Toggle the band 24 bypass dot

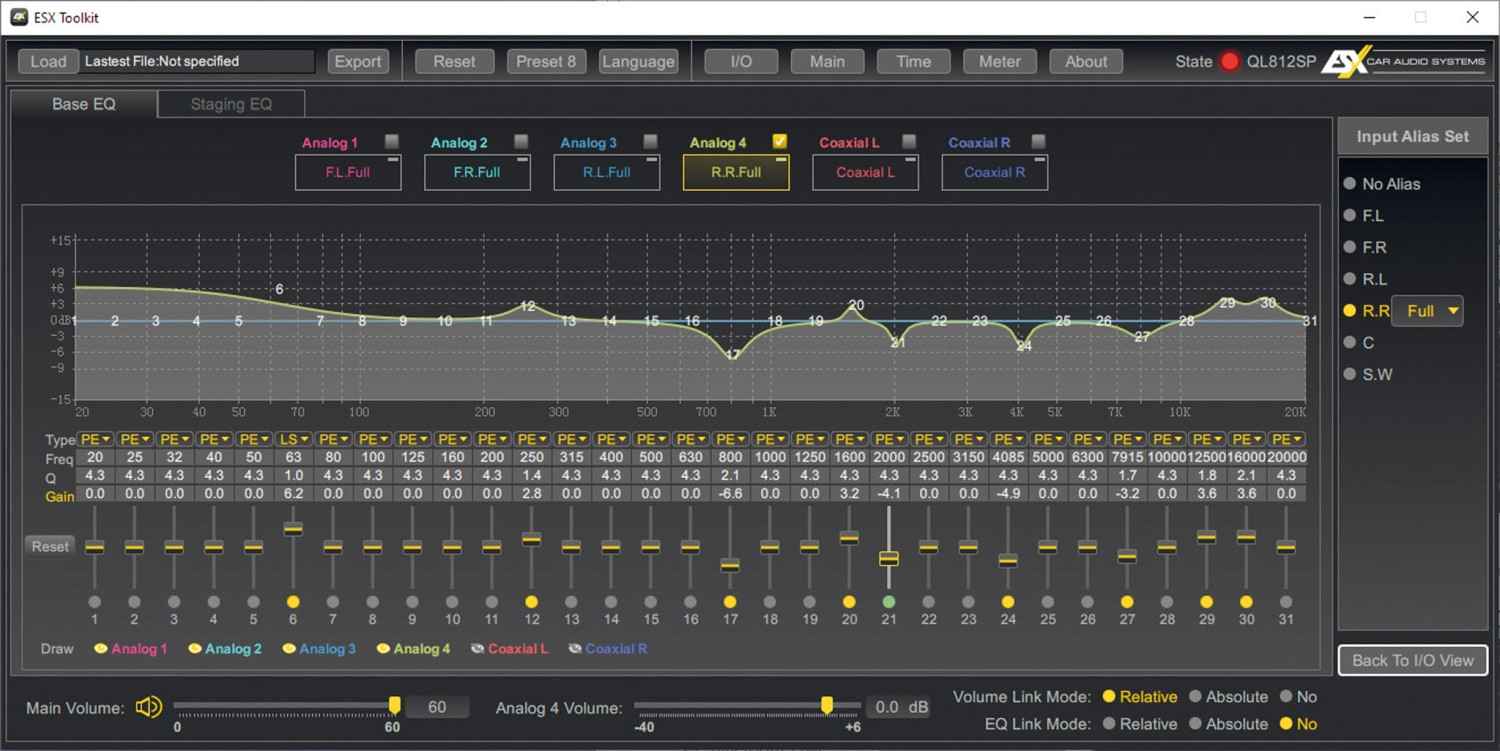pos(1008,602)
